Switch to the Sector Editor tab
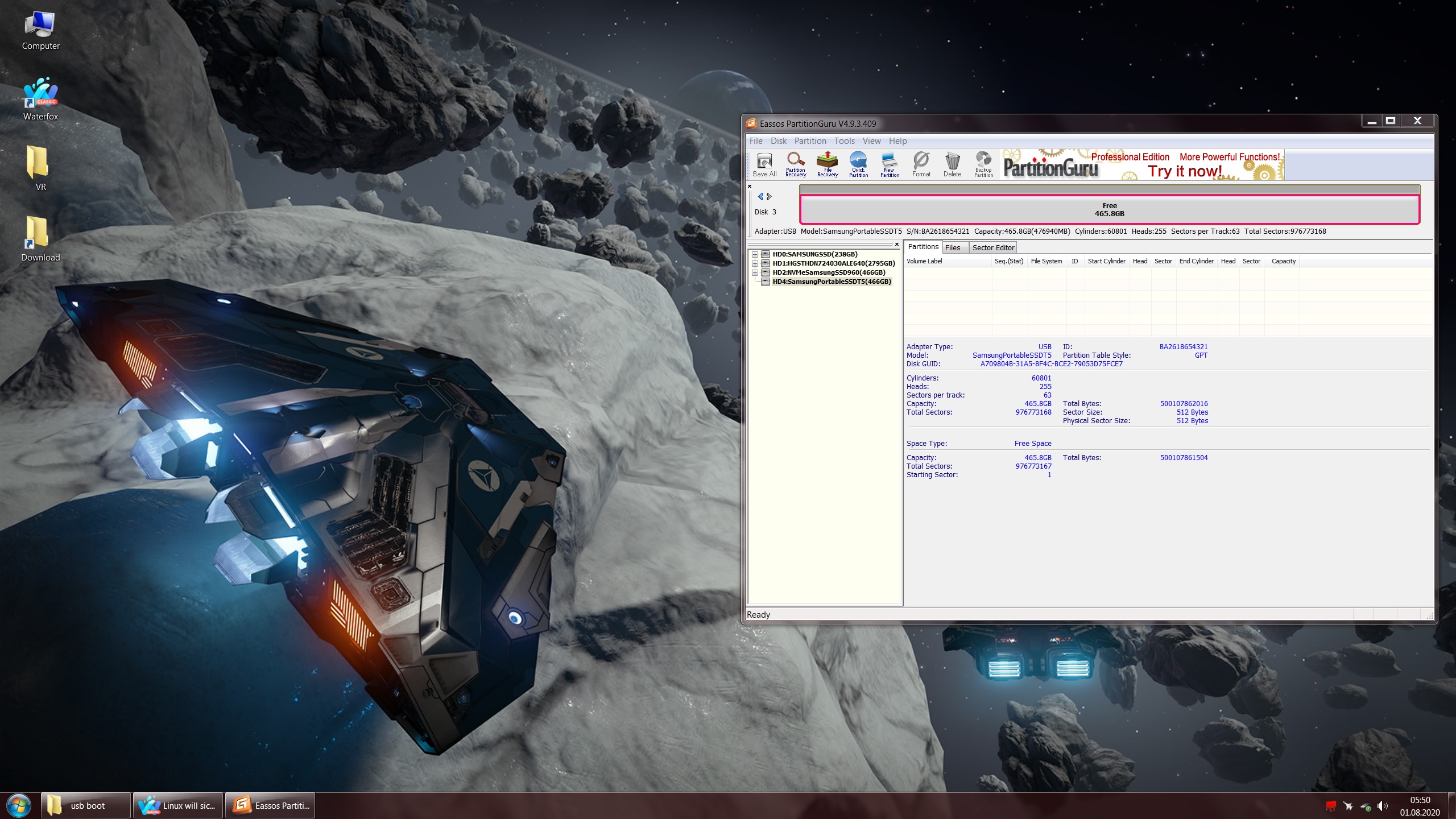 [993, 247]
